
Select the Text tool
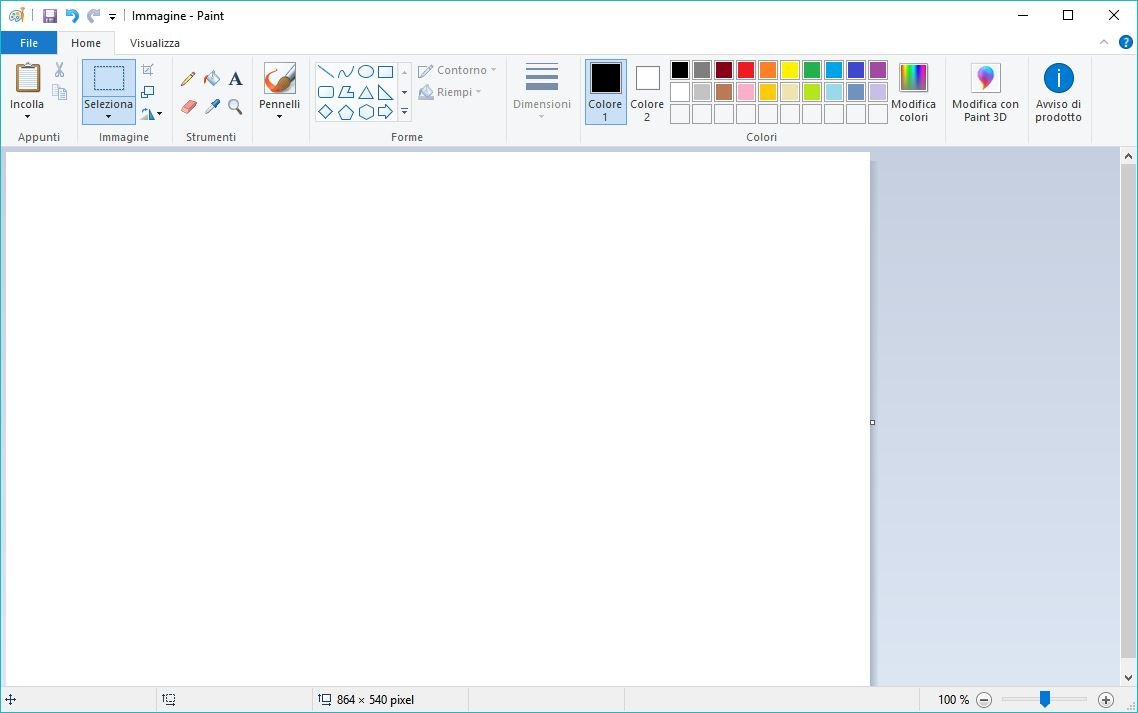pos(236,79)
